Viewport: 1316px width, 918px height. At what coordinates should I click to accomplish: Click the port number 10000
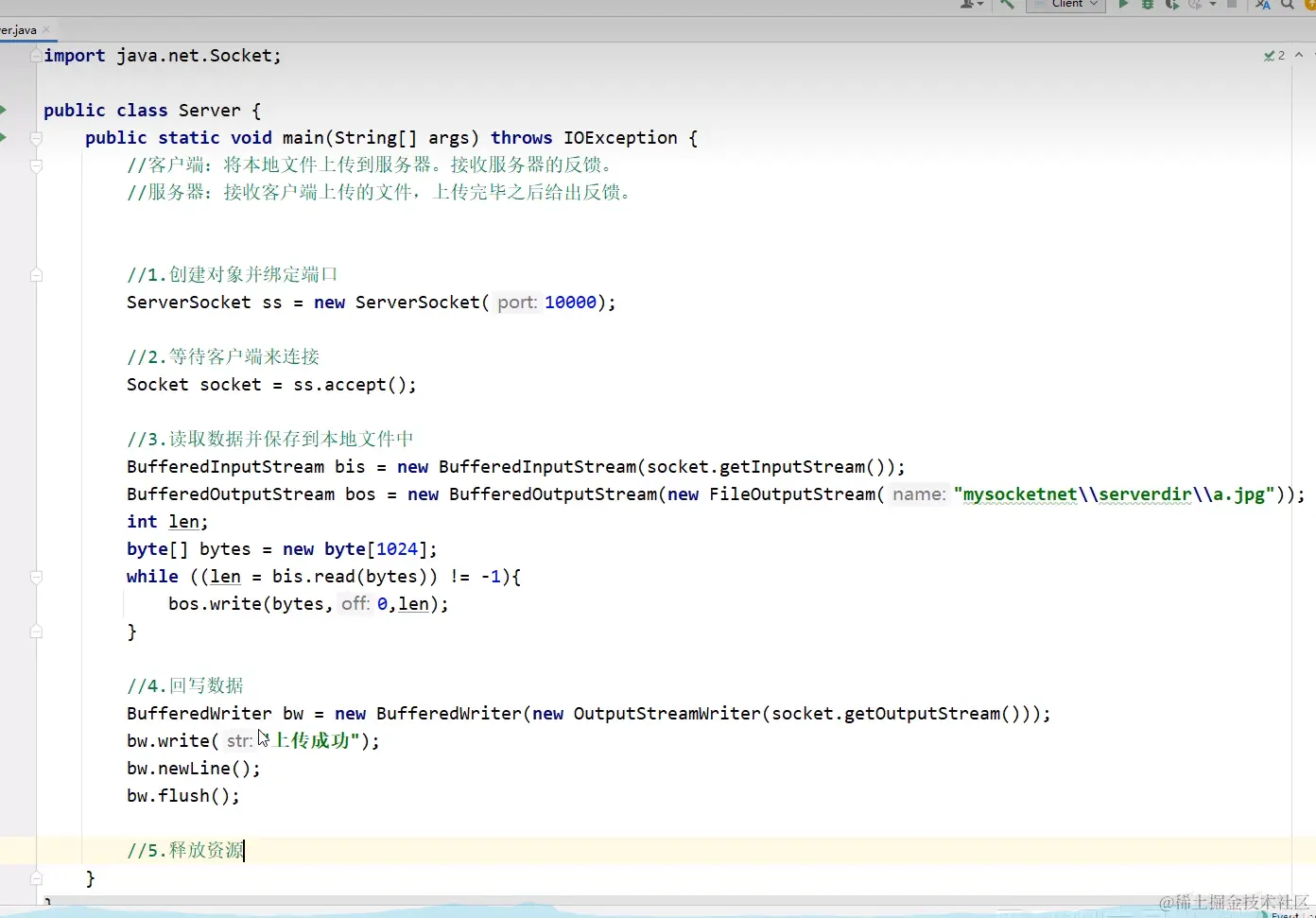(570, 303)
